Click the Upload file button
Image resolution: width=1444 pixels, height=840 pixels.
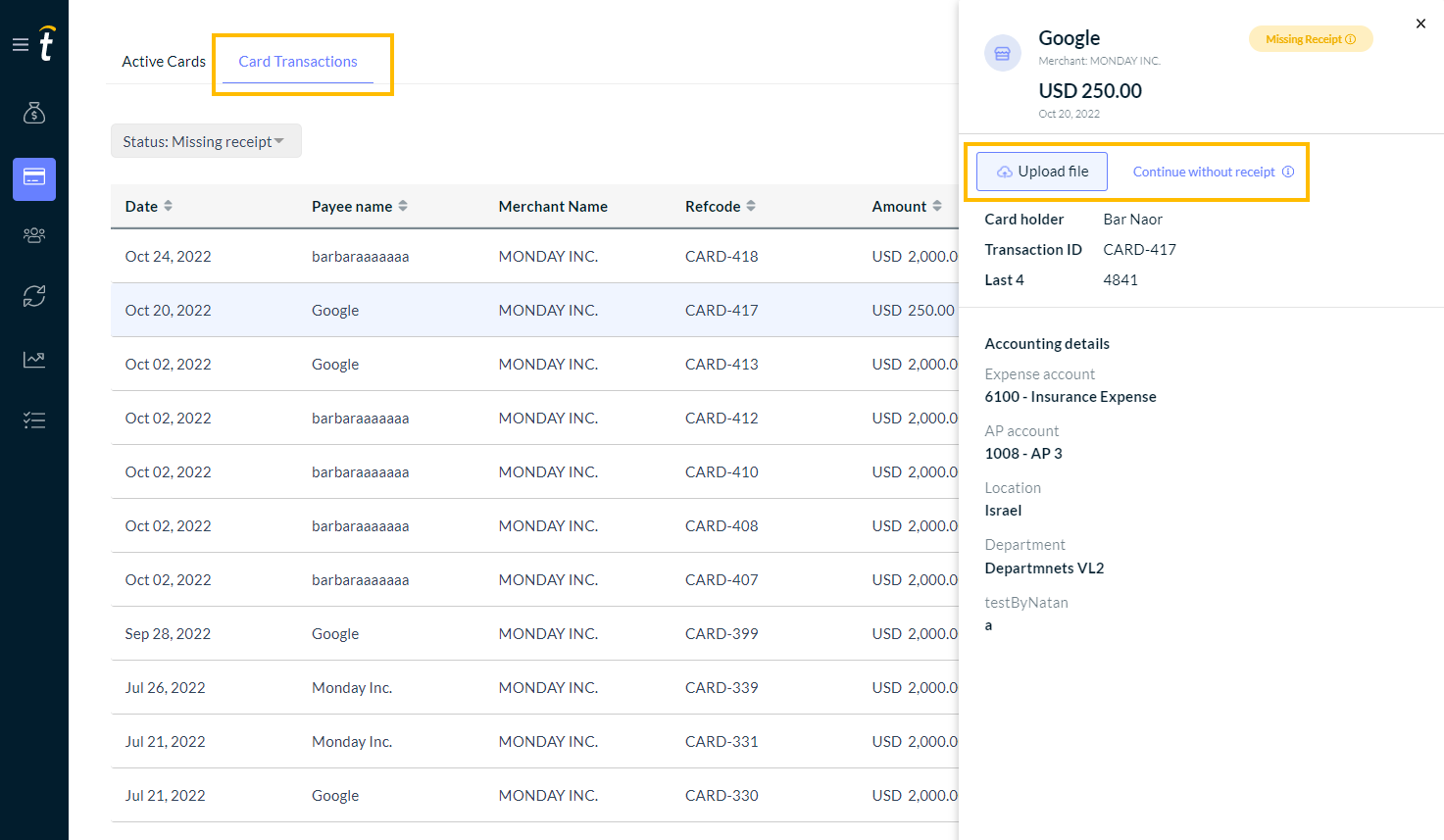click(1042, 172)
